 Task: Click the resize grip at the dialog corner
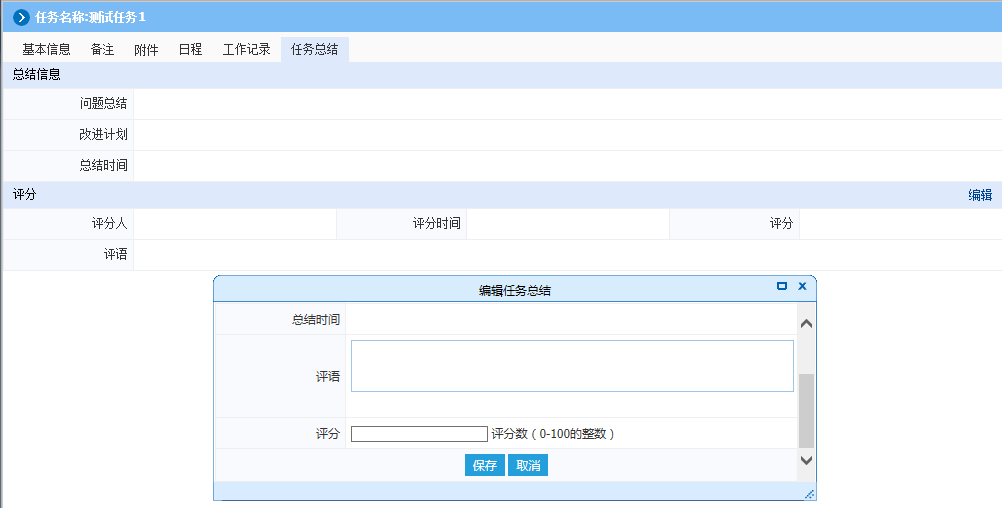tap(809, 494)
